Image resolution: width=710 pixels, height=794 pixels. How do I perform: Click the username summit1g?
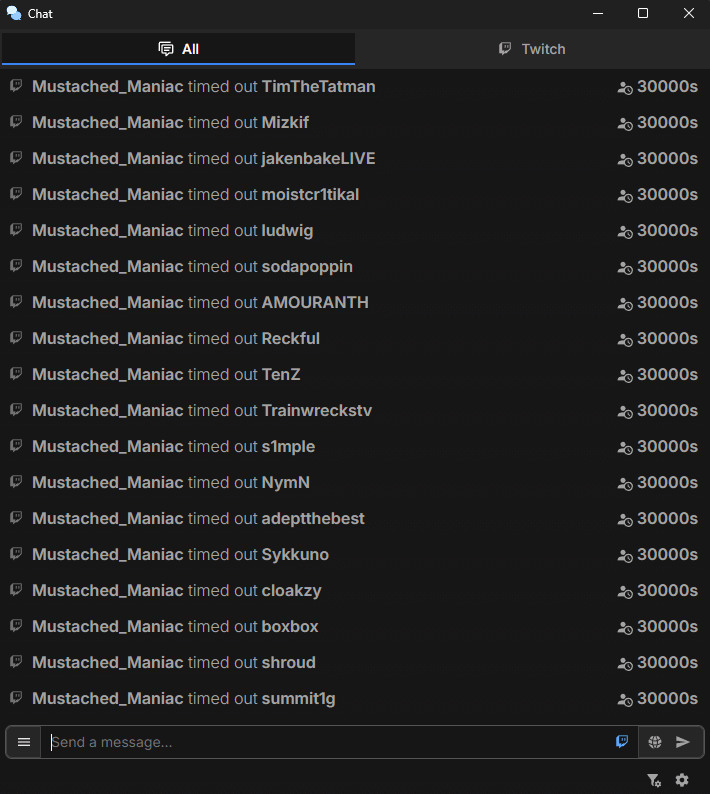[298, 698]
